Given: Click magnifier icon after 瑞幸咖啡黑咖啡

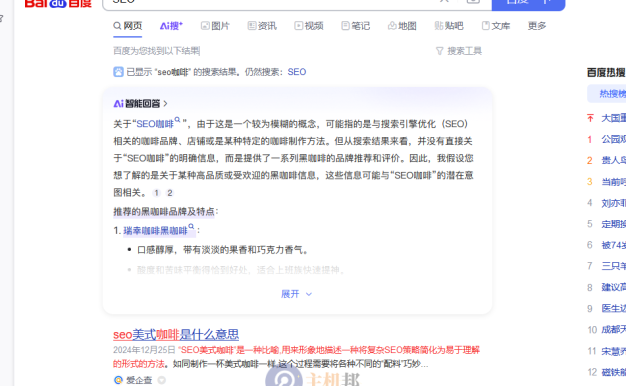Looking at the screenshot, I should [x=191, y=226].
